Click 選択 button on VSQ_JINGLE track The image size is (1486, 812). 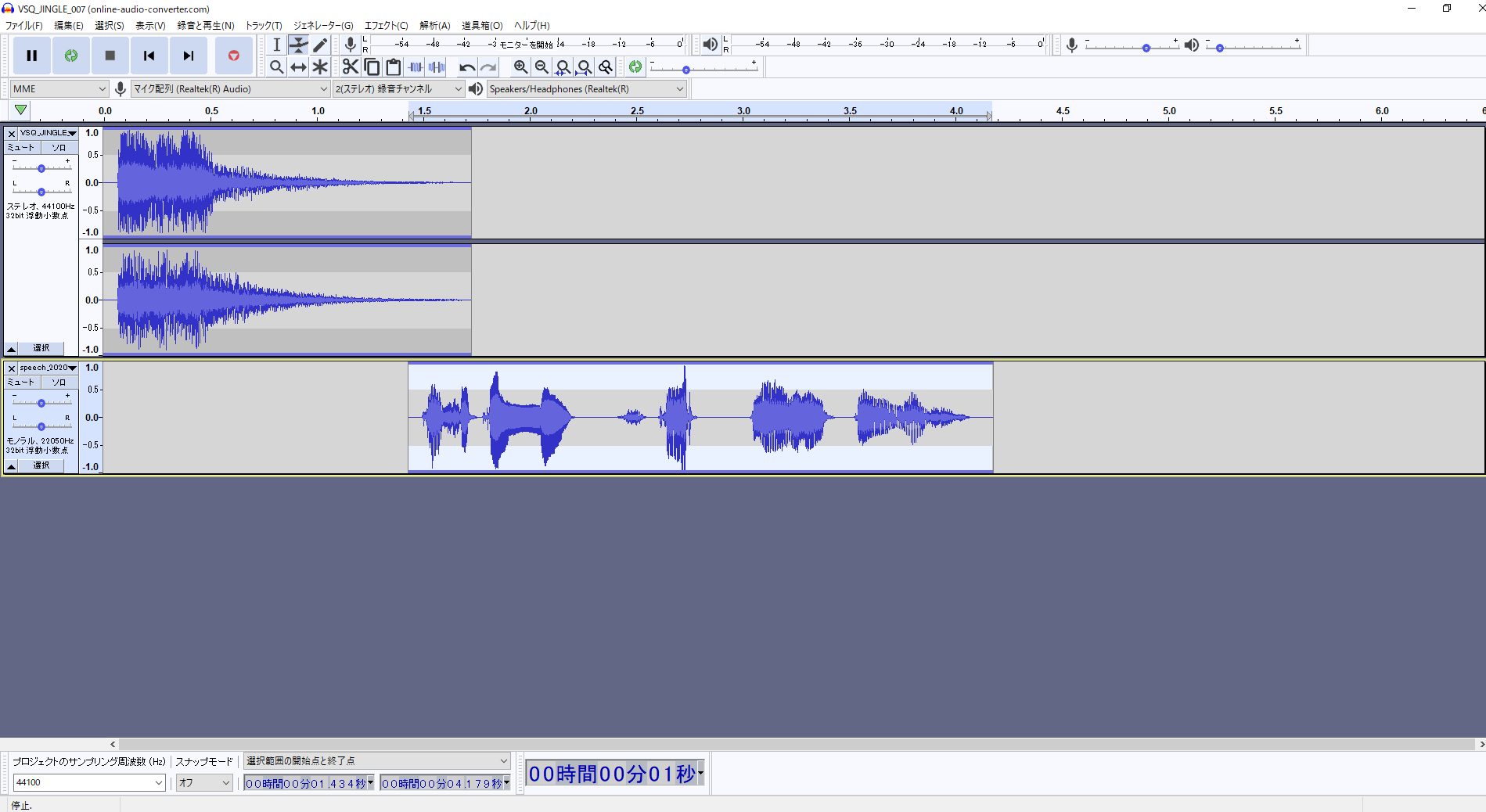(x=41, y=348)
